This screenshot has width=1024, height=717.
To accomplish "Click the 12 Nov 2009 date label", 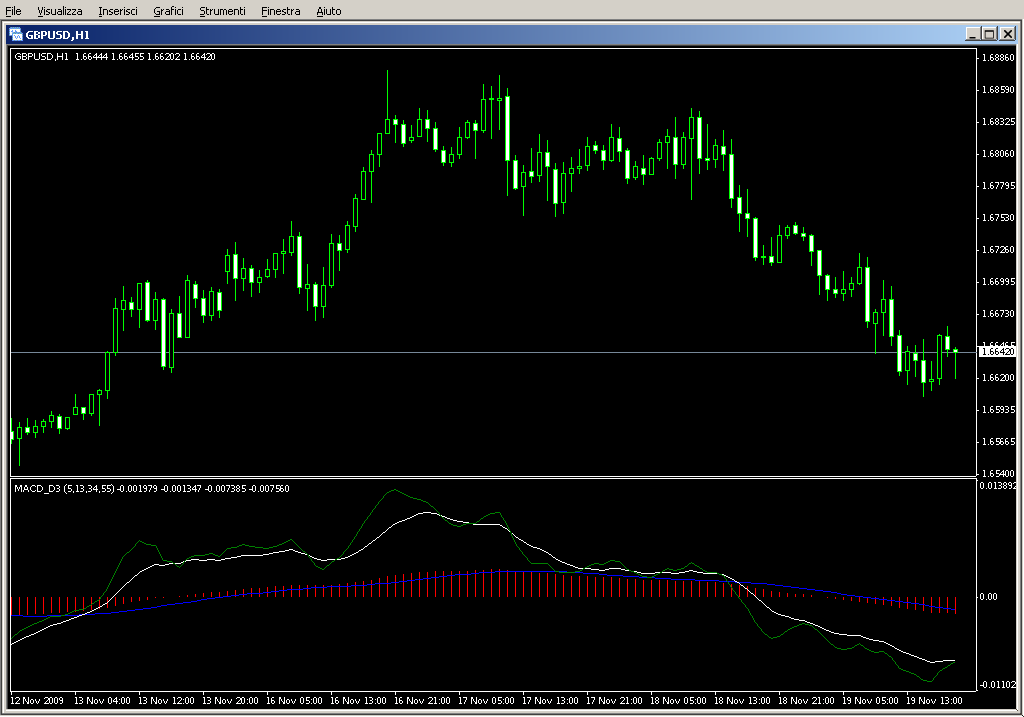I will tap(37, 701).
